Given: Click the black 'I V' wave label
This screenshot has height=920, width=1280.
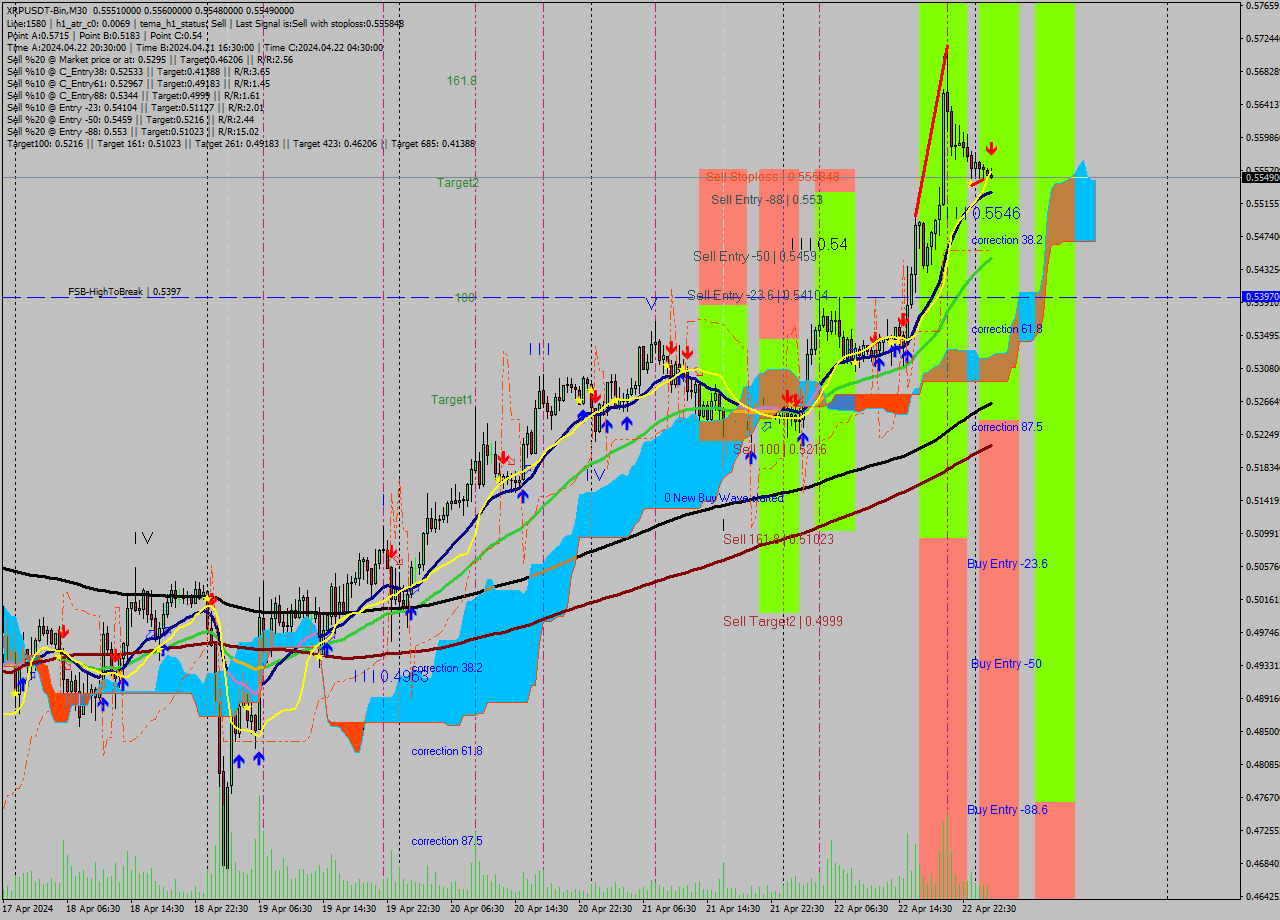Looking at the screenshot, I should tap(144, 538).
